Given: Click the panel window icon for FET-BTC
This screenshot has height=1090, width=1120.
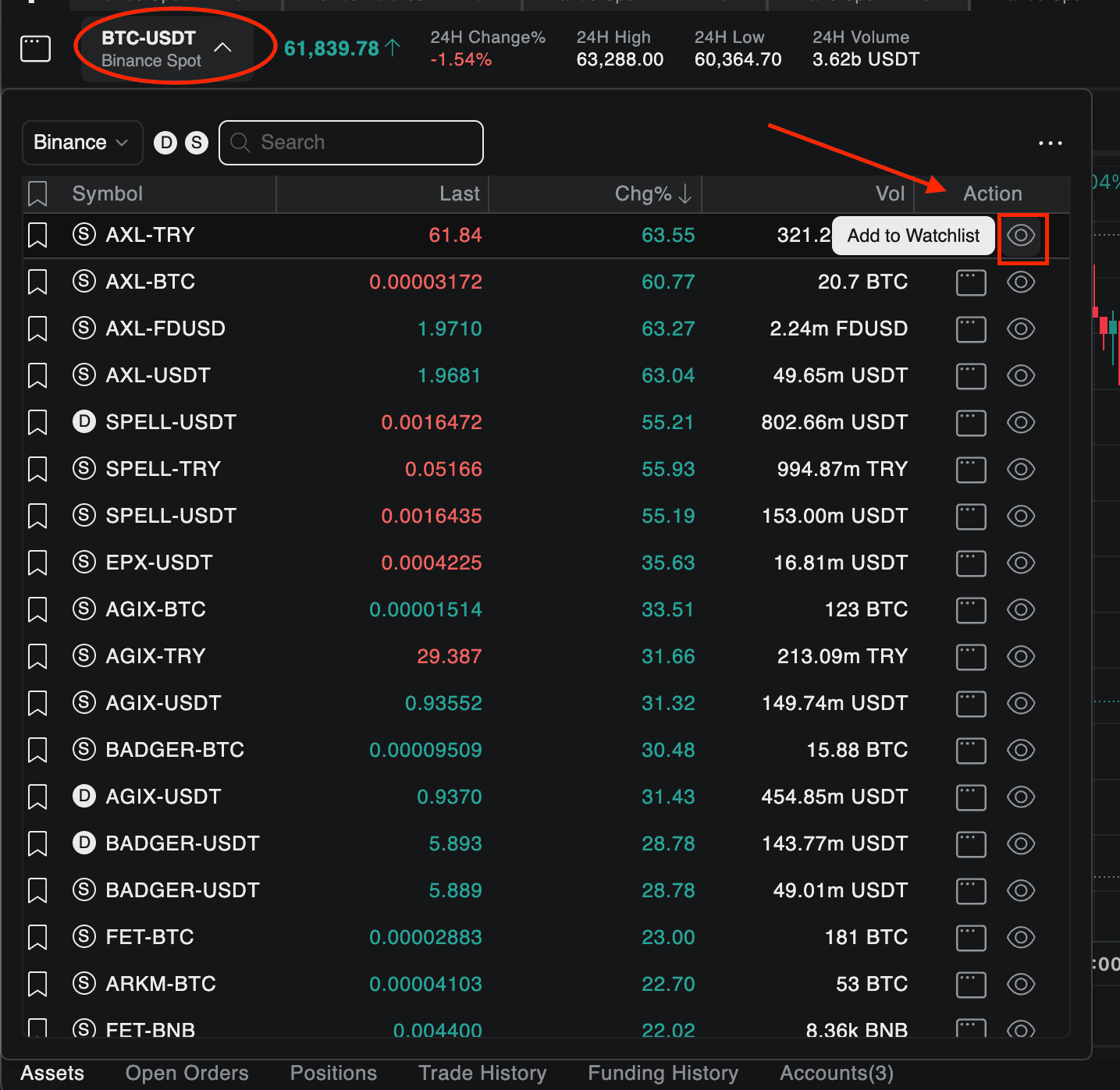Looking at the screenshot, I should (971, 938).
